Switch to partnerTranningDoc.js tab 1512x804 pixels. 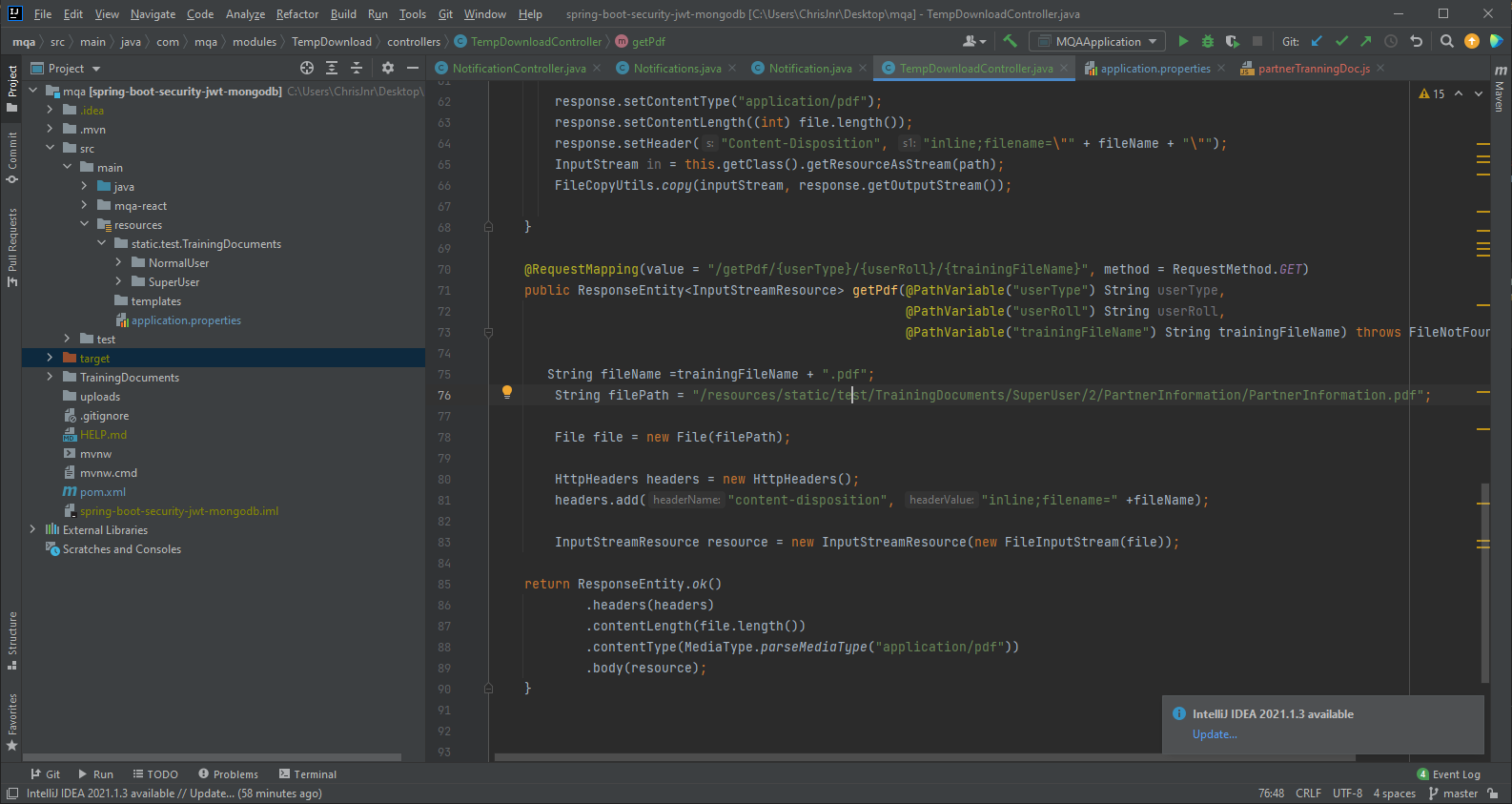[1313, 69]
